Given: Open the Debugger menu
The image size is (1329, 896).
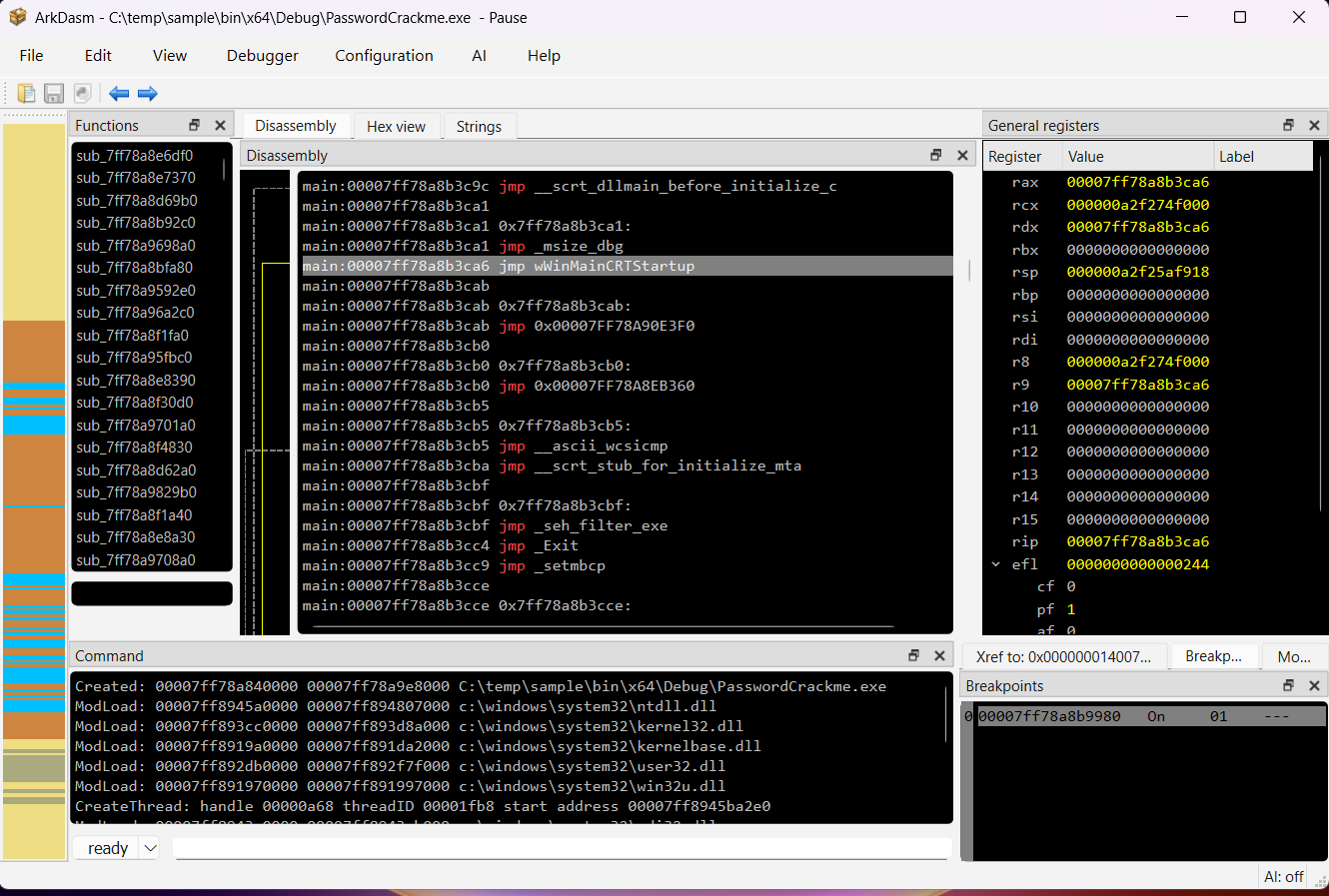Looking at the screenshot, I should click(x=263, y=56).
